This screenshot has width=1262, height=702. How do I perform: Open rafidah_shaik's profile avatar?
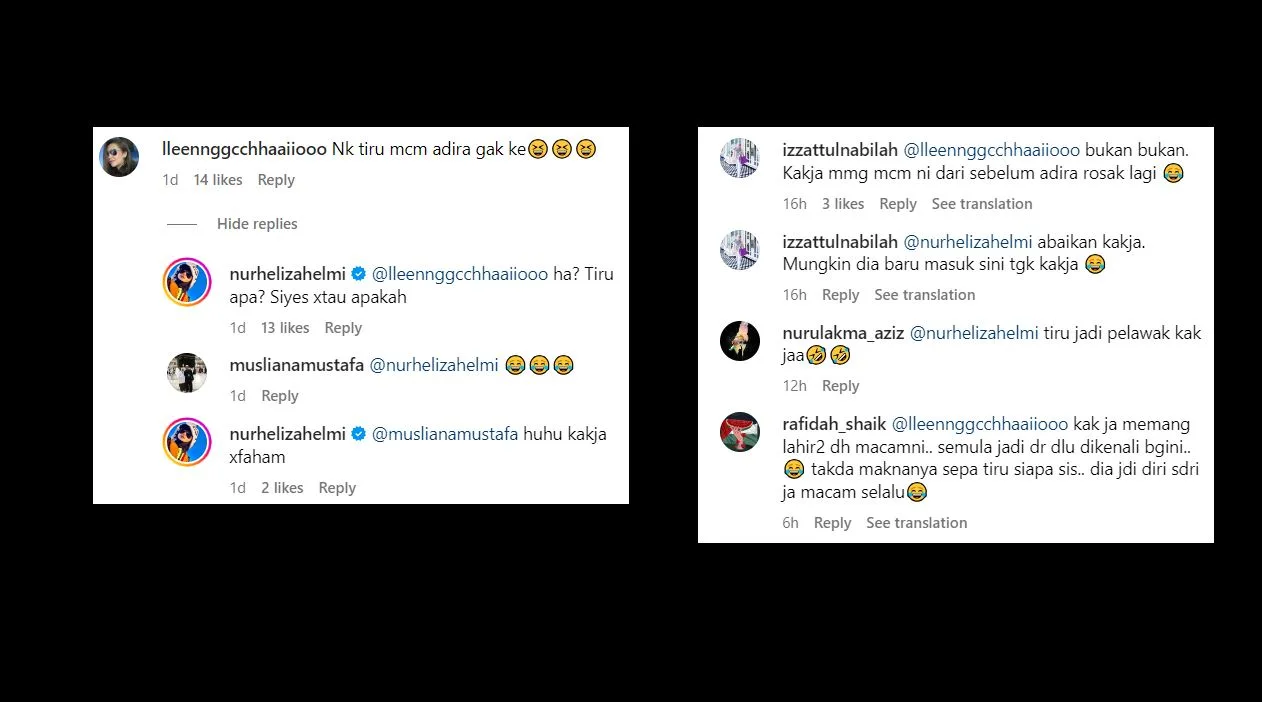(740, 432)
